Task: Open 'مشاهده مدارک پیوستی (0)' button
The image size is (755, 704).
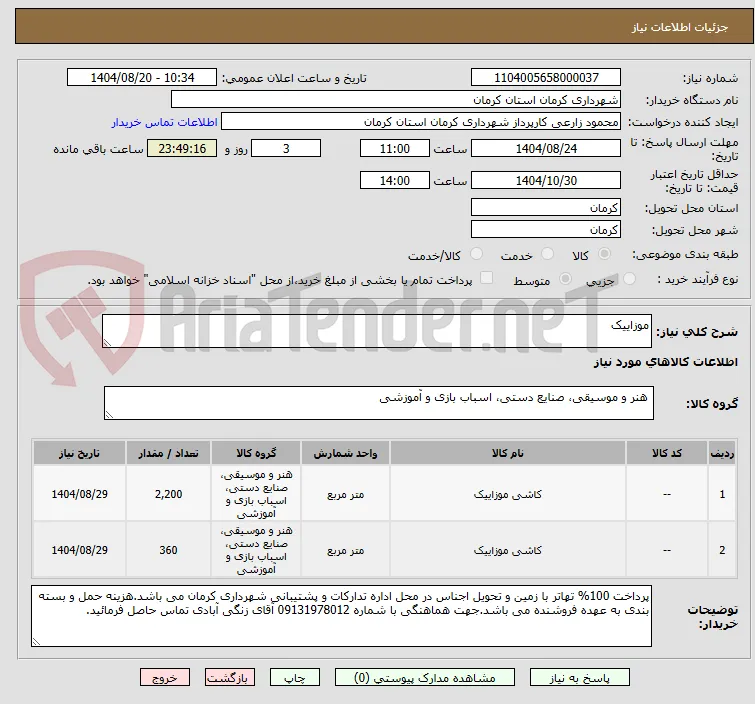Action: 425,678
